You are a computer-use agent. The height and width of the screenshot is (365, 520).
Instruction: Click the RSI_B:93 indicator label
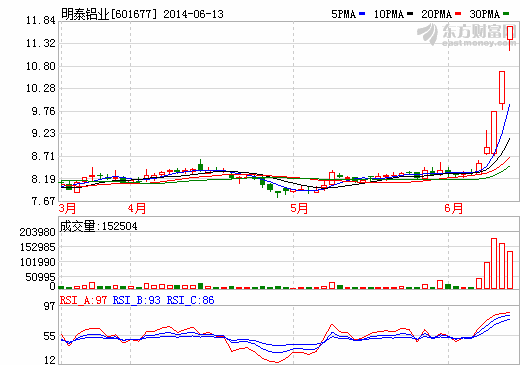pos(137,300)
